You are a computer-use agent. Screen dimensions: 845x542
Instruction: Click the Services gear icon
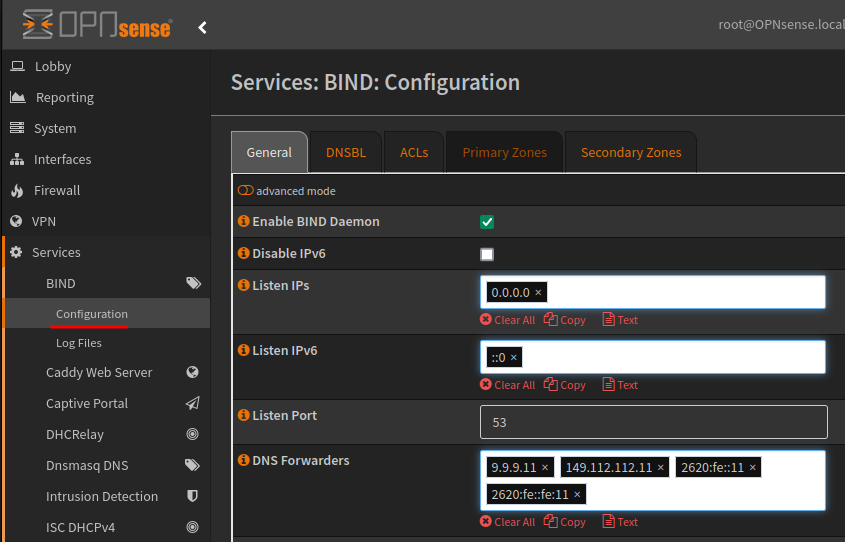pos(16,252)
